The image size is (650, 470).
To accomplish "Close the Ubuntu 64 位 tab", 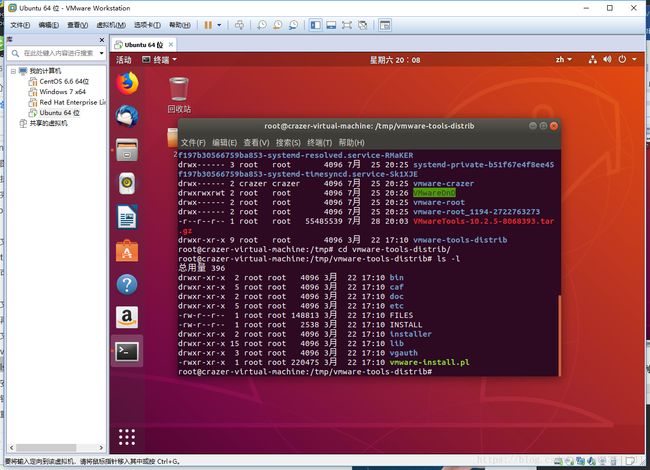I will [171, 44].
